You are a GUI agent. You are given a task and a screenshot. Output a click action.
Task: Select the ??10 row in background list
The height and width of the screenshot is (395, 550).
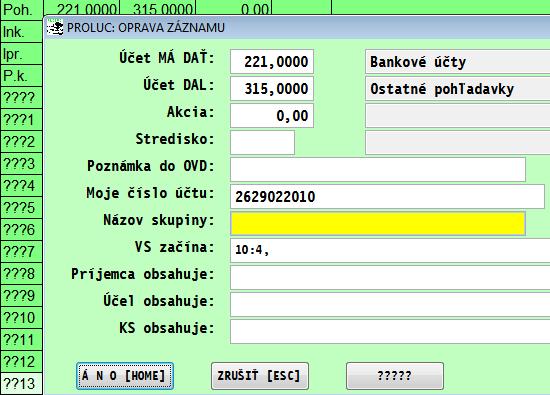tap(21, 318)
